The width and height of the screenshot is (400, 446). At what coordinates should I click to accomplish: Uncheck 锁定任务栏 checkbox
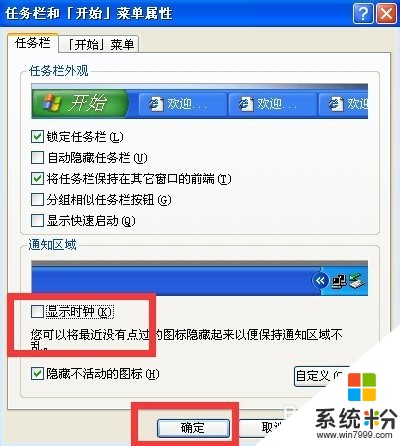coord(37,136)
